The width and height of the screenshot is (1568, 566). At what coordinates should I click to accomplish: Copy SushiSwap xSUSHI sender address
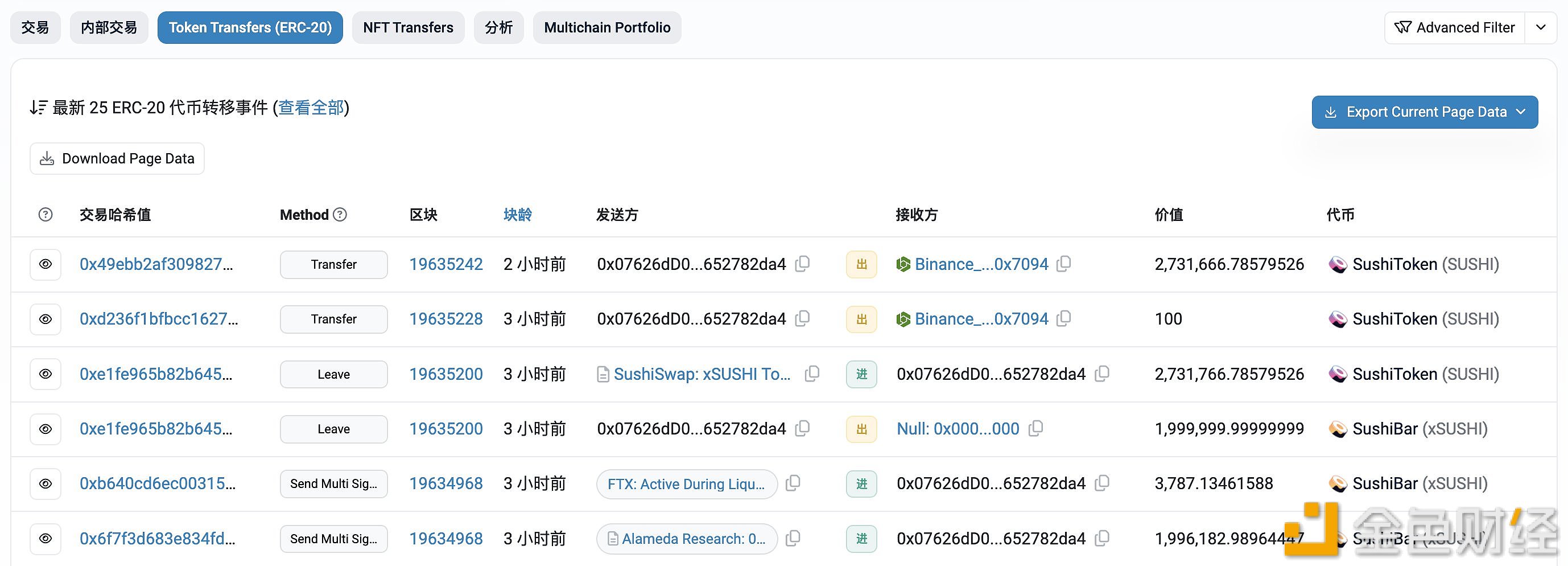pyautogui.click(x=812, y=374)
